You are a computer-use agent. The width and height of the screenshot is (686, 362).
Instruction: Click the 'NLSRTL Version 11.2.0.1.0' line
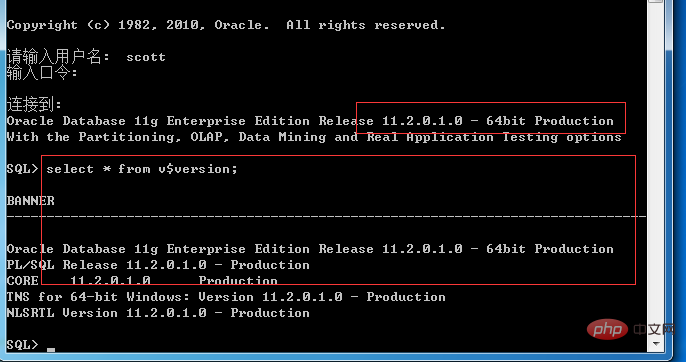158,313
